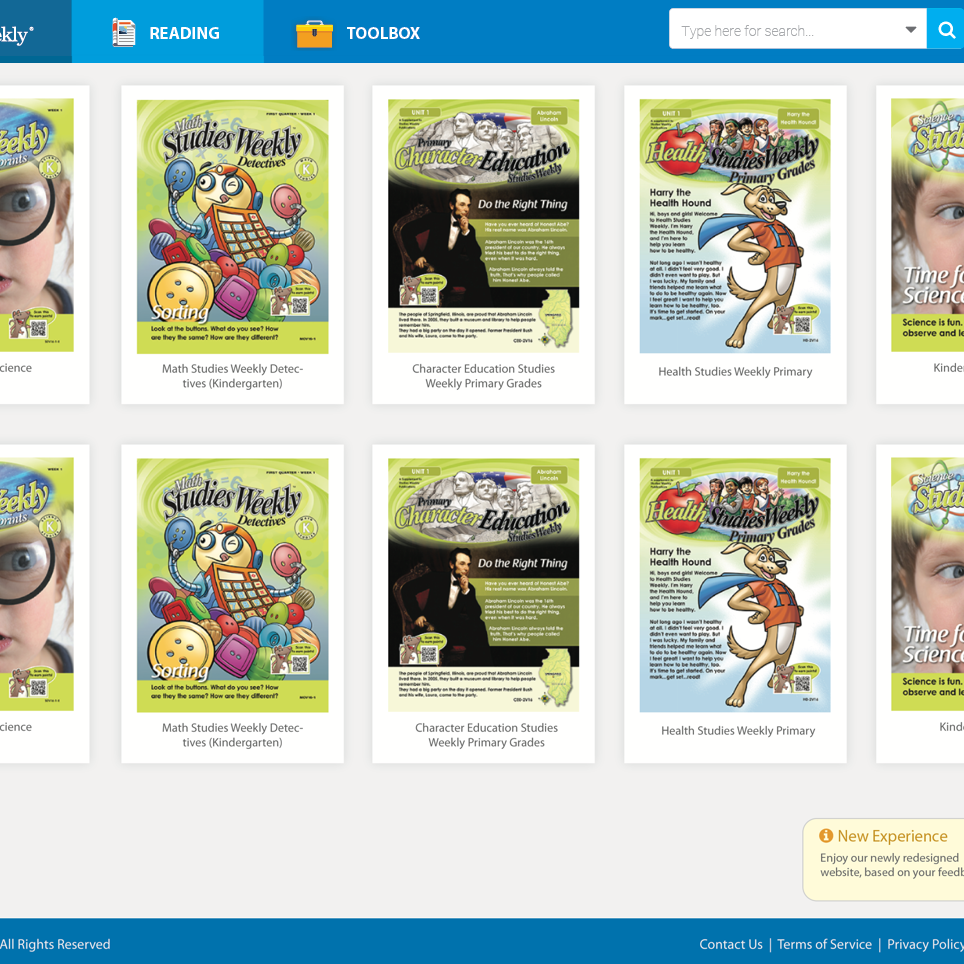Open top-row Math Studies Weekly Detectives cover

click(232, 227)
